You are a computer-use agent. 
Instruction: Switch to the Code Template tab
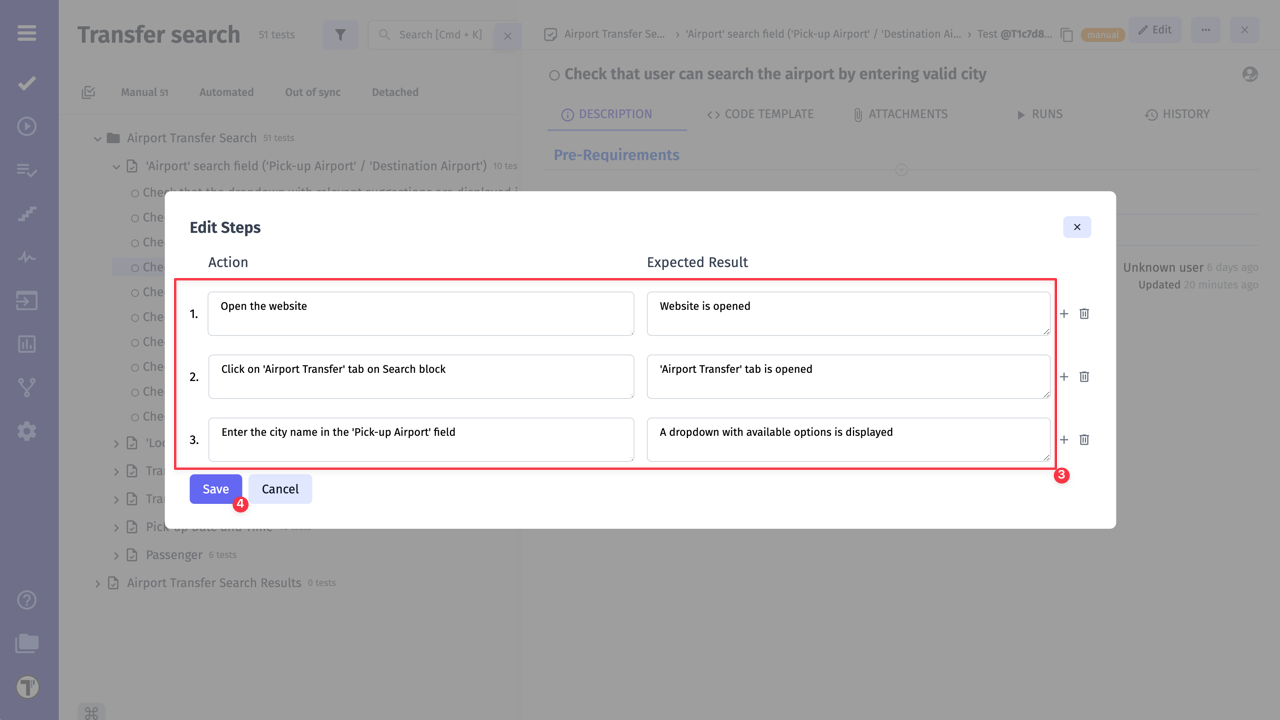pyautogui.click(x=760, y=114)
